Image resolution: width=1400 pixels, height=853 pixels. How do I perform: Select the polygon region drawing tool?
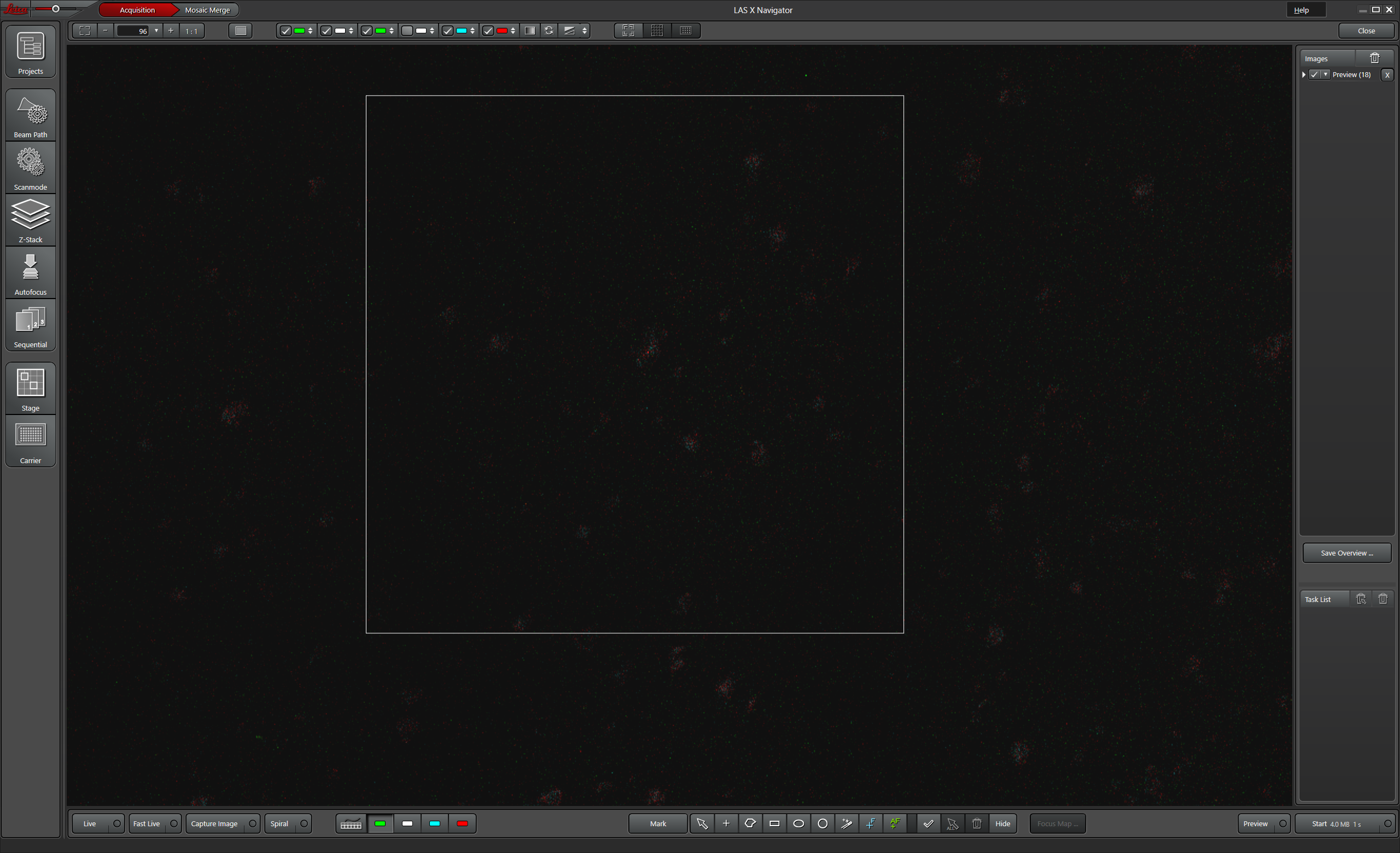point(749,823)
